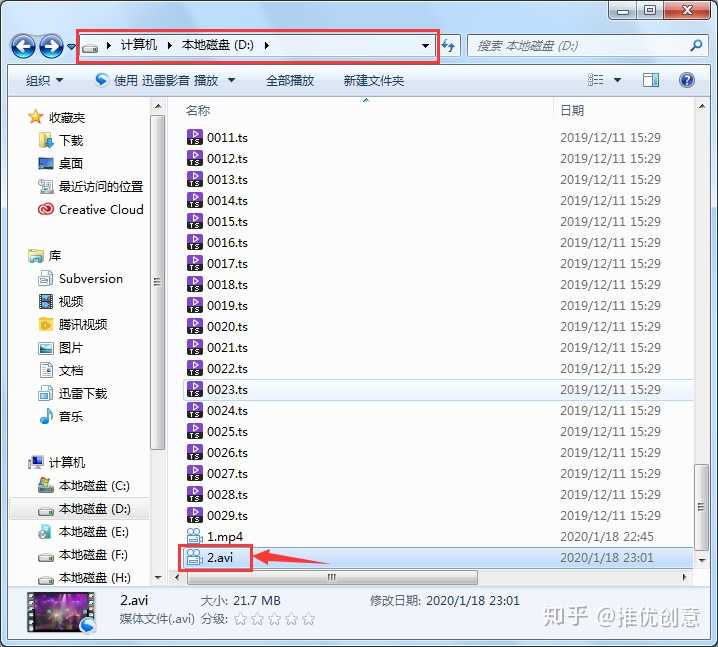Select file 0011.ts
Screen dimensions: 718x647
(227, 137)
